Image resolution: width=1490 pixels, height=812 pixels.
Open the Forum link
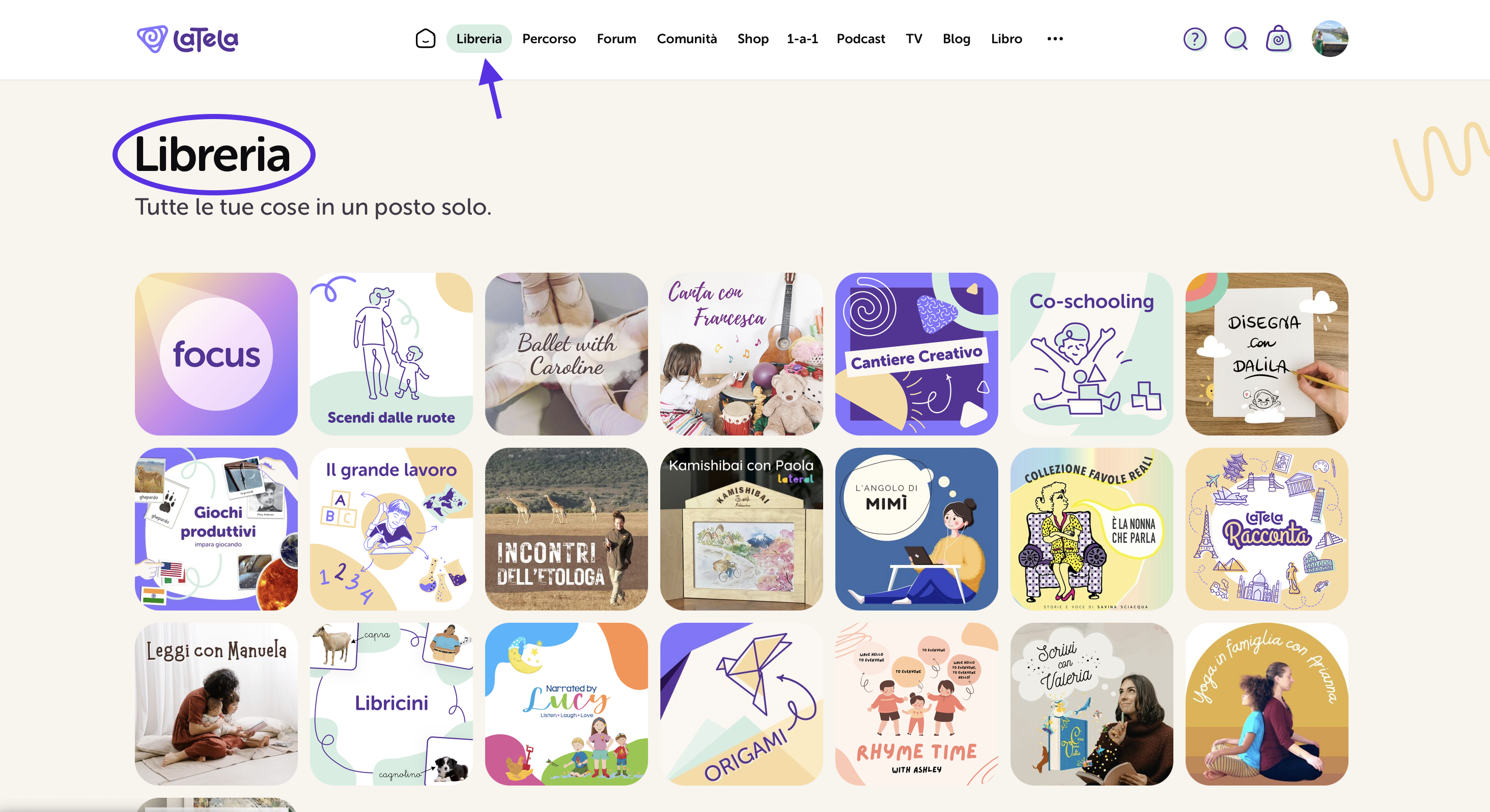coord(616,39)
